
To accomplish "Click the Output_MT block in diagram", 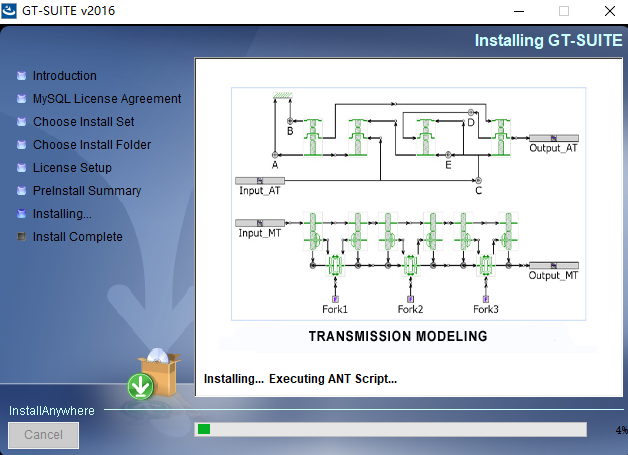I will (553, 266).
